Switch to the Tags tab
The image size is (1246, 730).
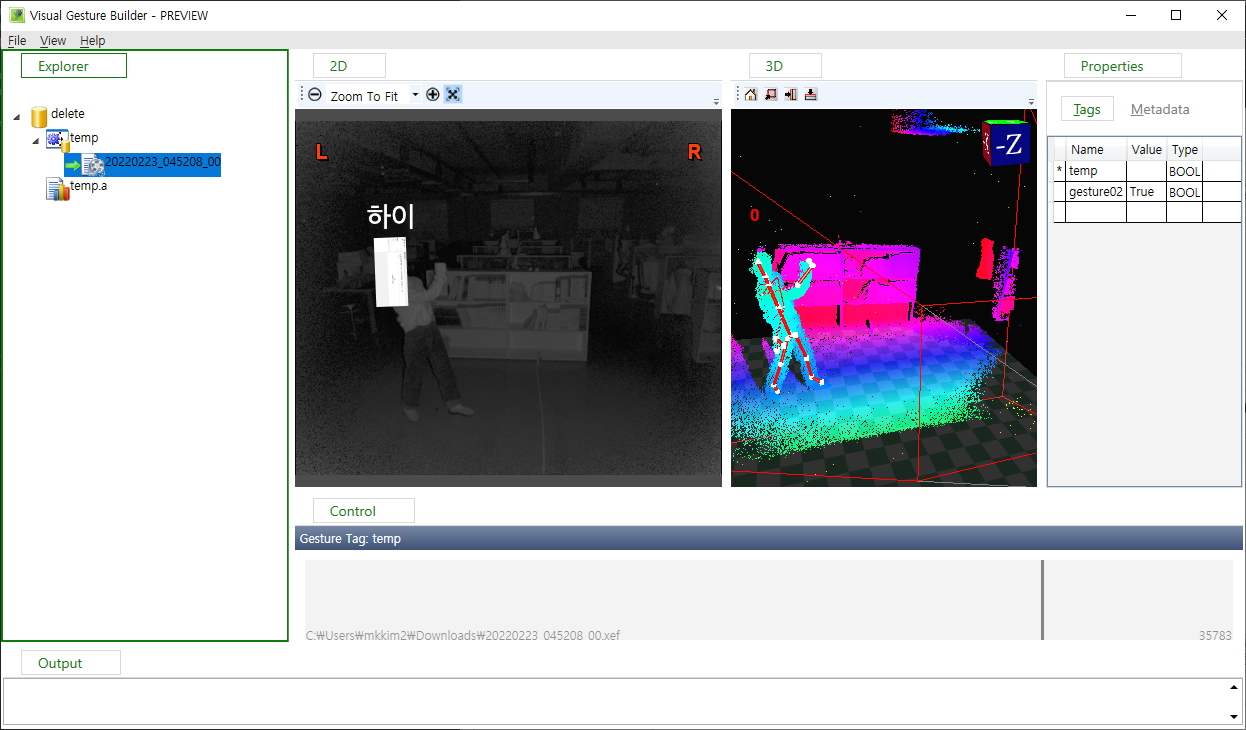click(1087, 109)
